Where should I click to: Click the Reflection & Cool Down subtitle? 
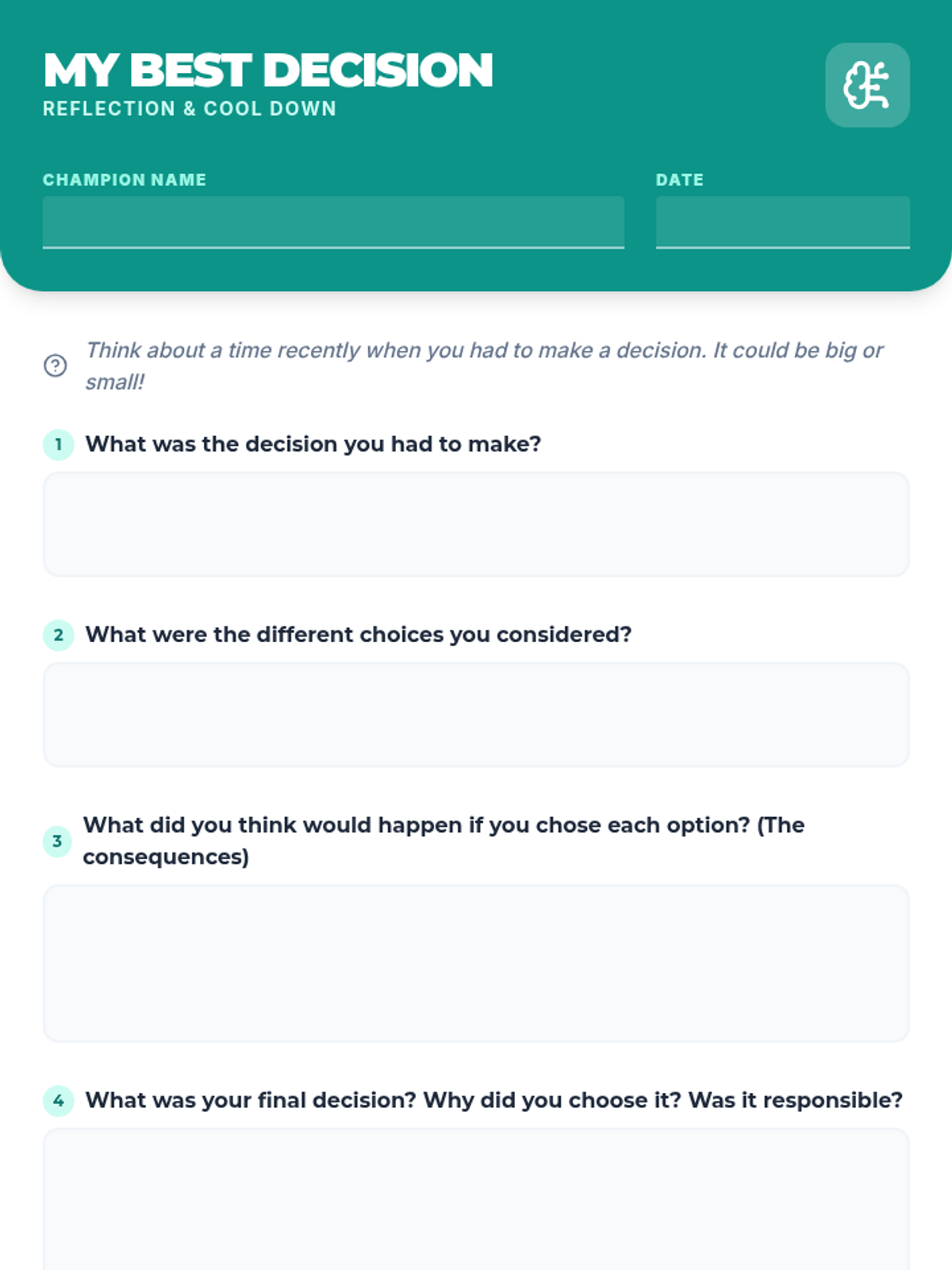190,109
